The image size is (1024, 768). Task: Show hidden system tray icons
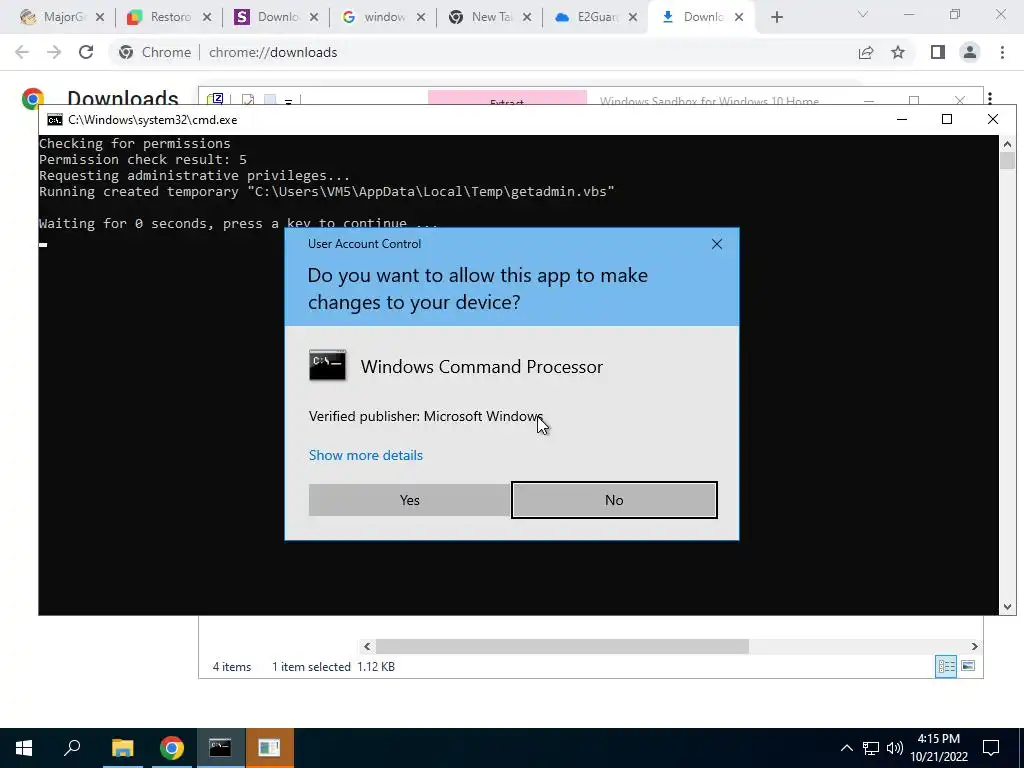click(846, 748)
